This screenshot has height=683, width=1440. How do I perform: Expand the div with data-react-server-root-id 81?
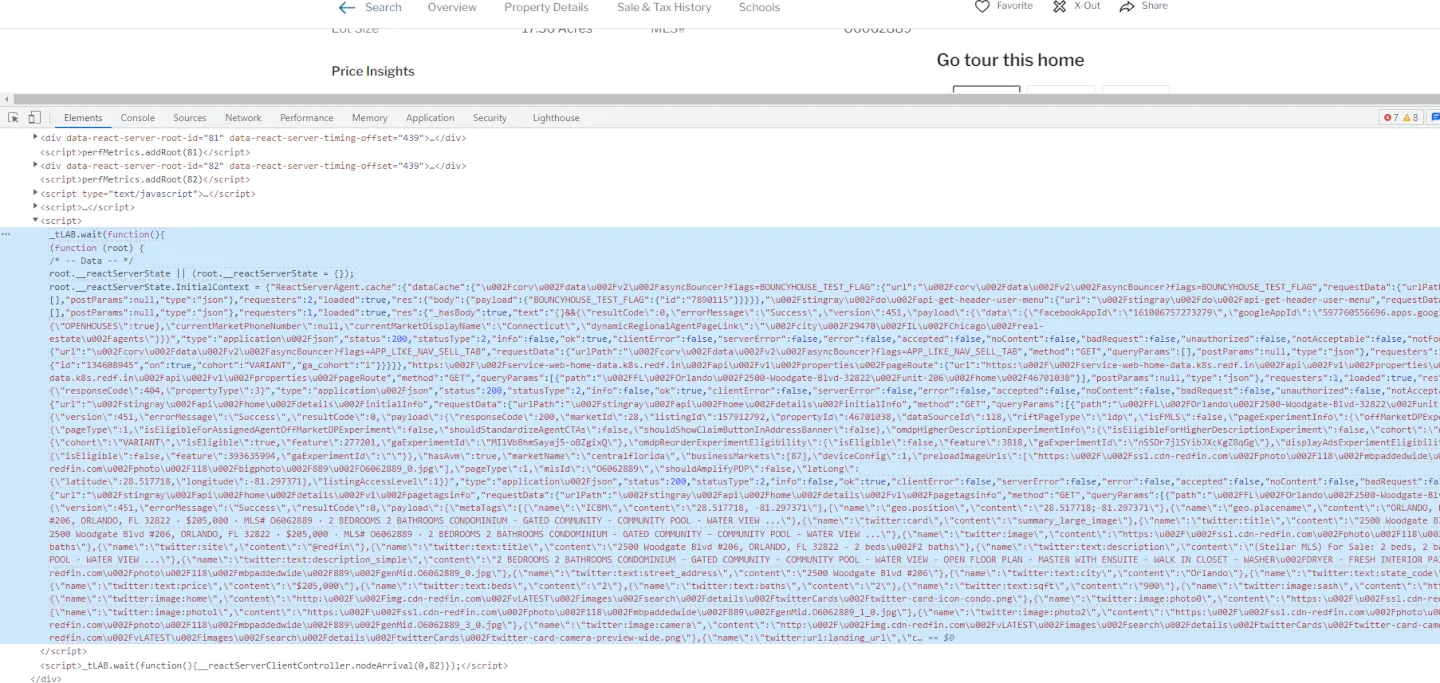(36, 138)
